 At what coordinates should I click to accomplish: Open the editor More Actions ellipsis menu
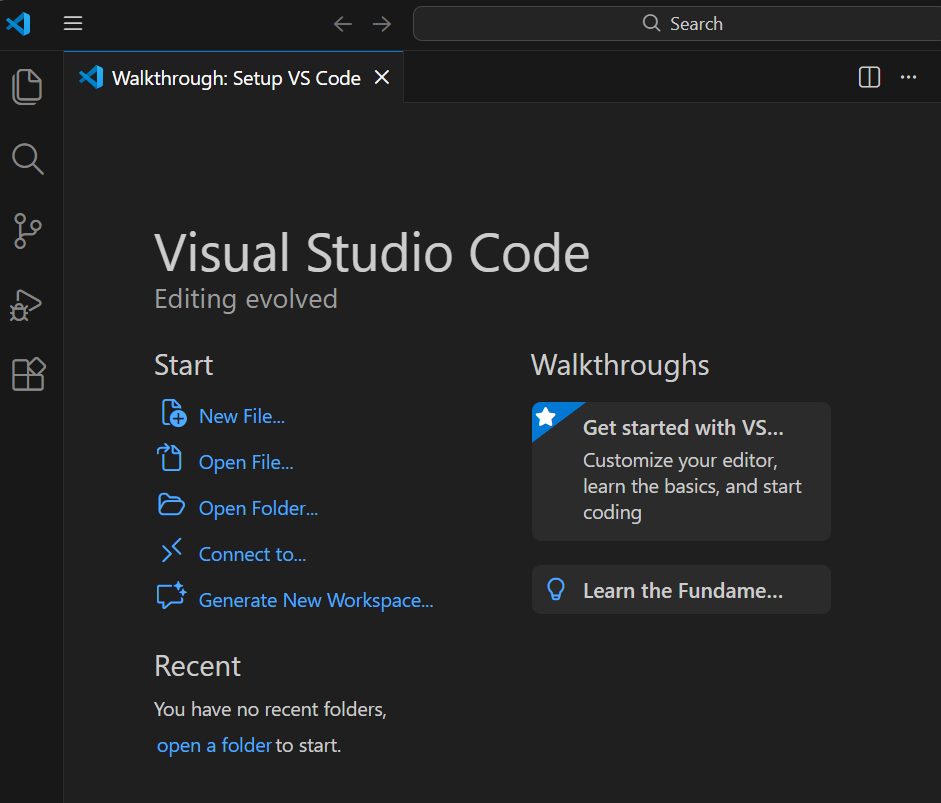(908, 78)
